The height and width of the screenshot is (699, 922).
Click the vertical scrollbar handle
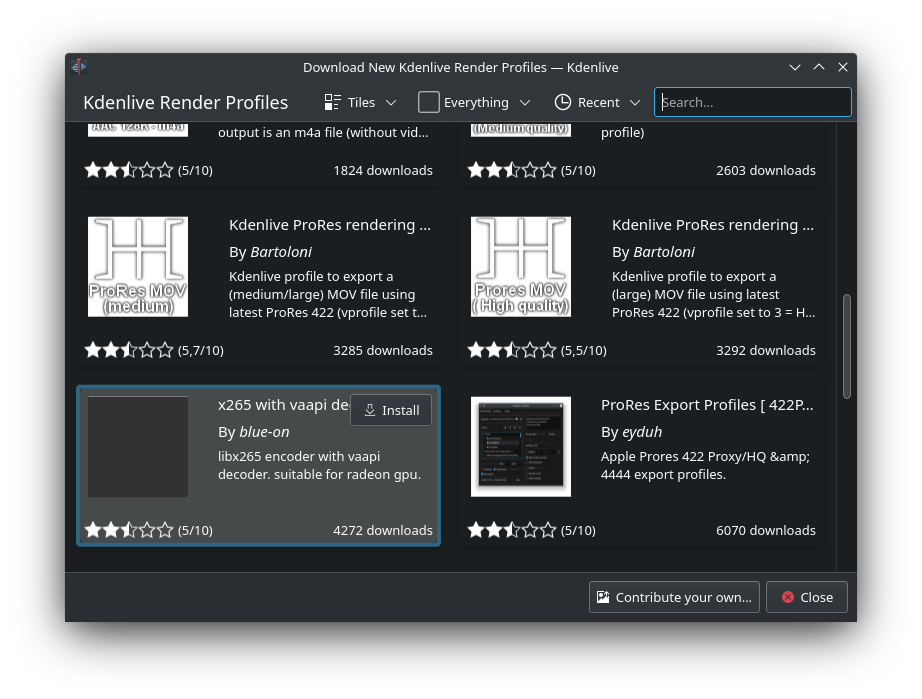(x=847, y=347)
